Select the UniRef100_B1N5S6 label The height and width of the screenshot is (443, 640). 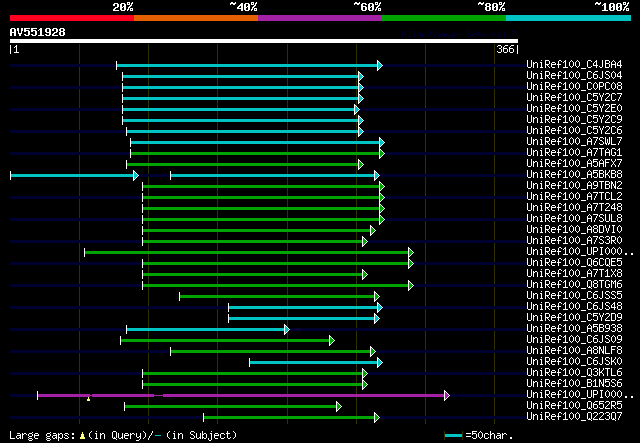point(574,384)
